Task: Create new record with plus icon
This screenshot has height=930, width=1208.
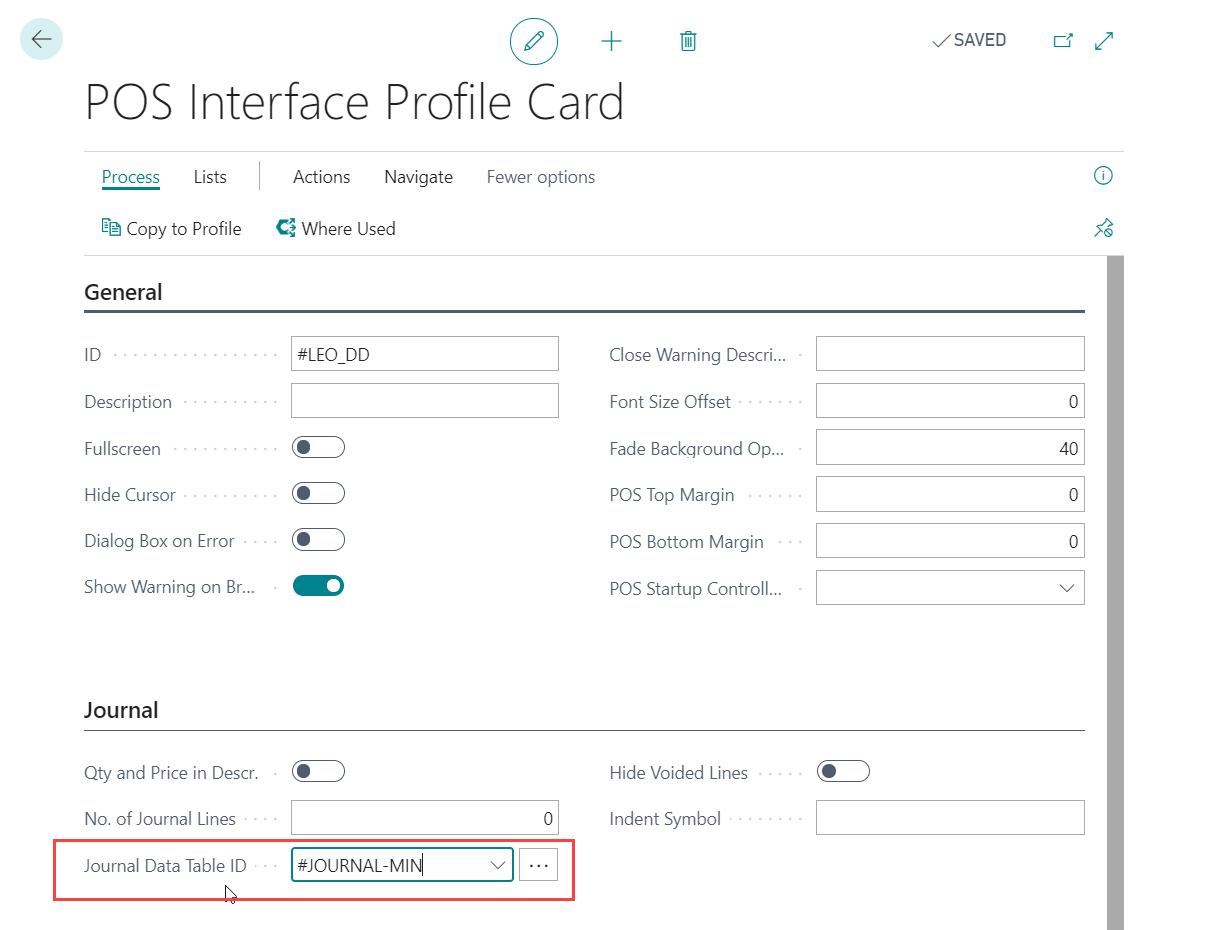Action: (611, 41)
